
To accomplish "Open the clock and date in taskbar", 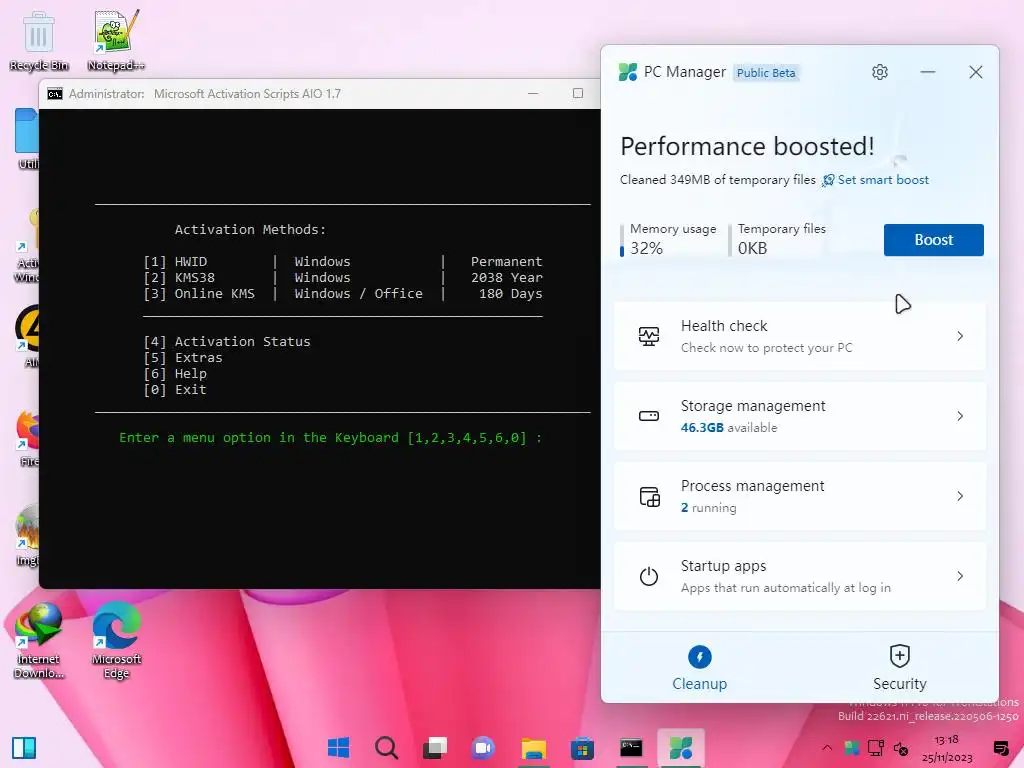I will (x=947, y=748).
